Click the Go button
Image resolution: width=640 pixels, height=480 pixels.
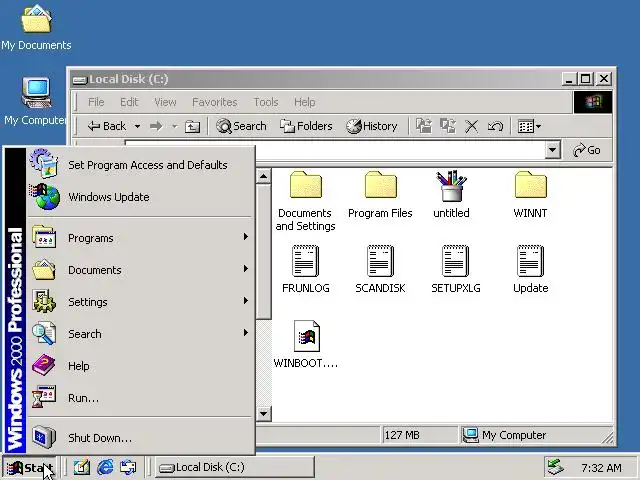click(587, 150)
